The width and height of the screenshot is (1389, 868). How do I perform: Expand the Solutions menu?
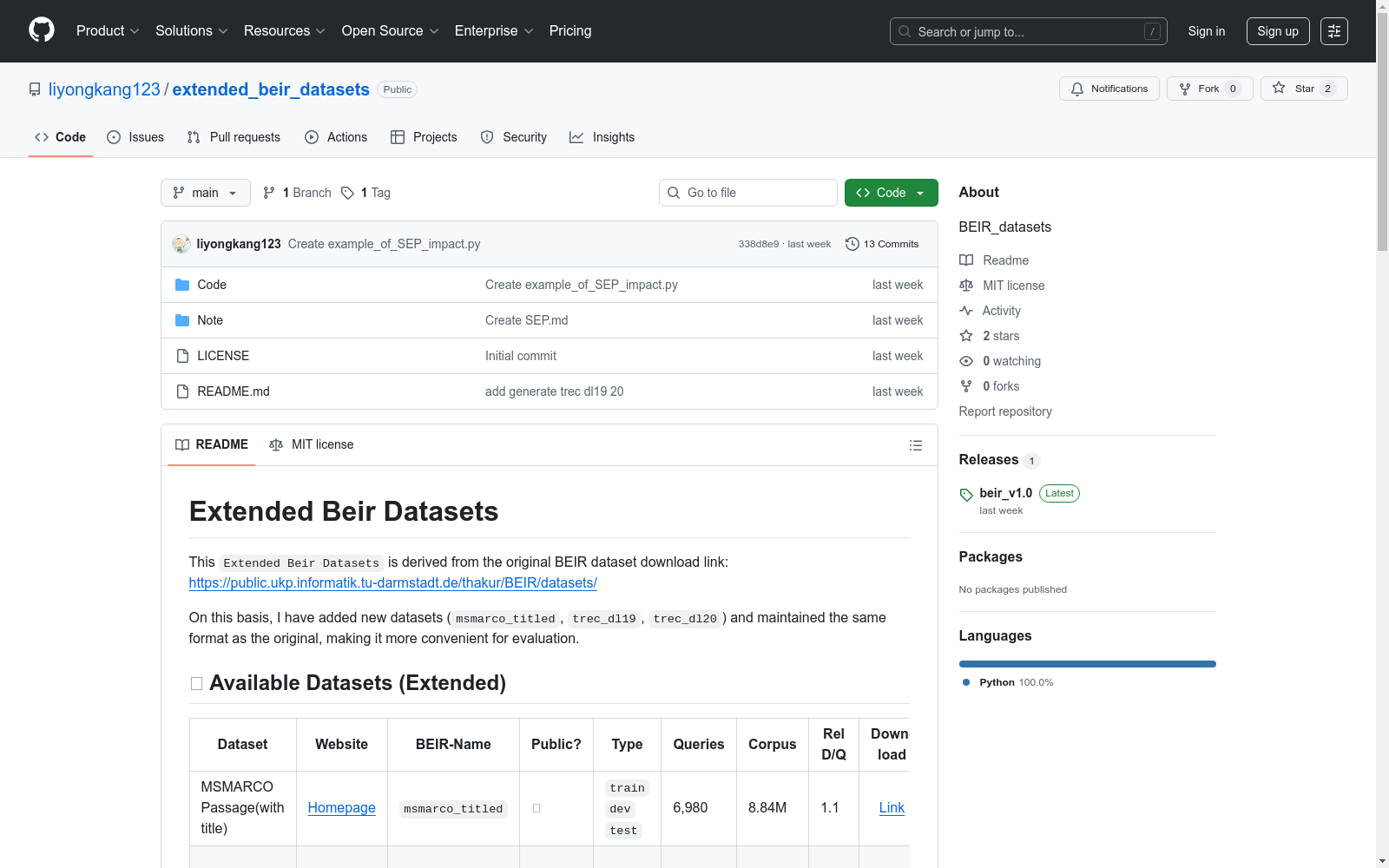pos(192,31)
